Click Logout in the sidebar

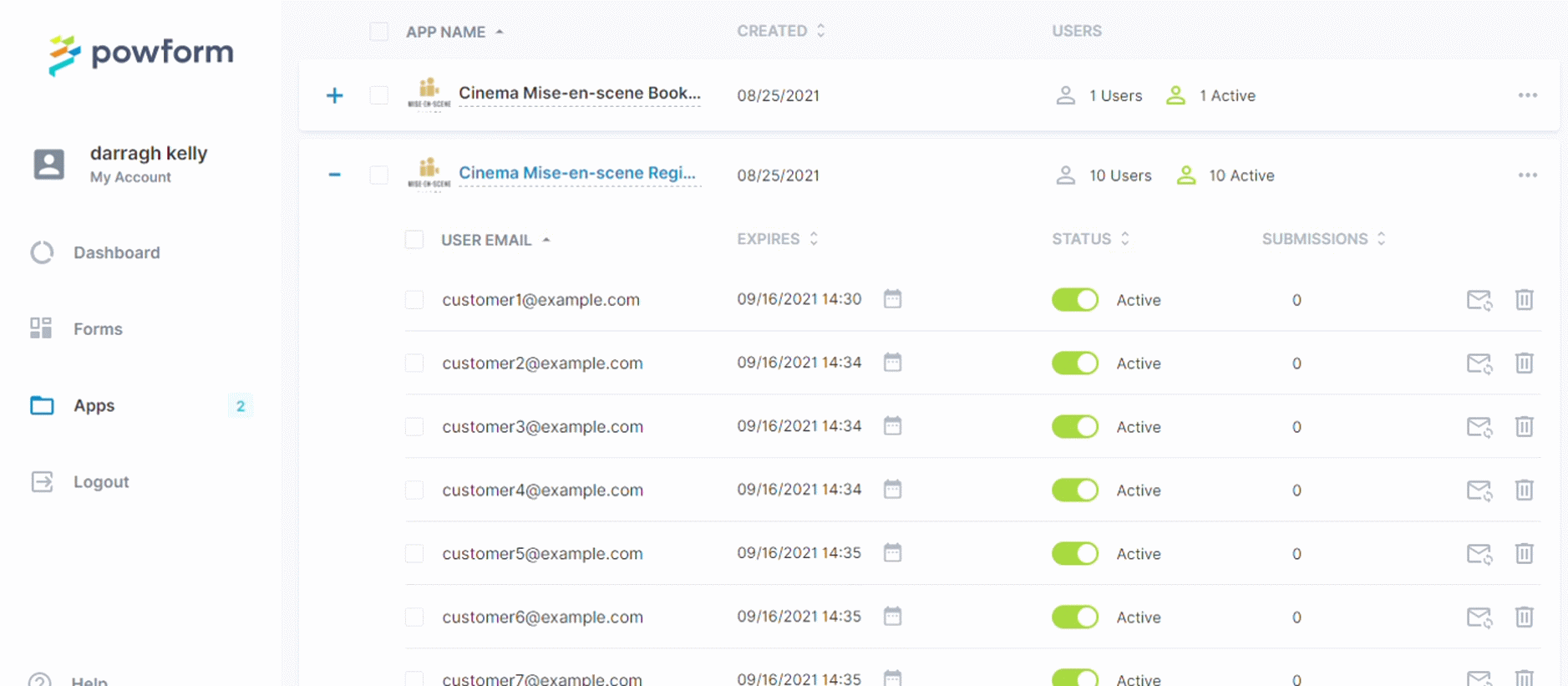[80, 482]
